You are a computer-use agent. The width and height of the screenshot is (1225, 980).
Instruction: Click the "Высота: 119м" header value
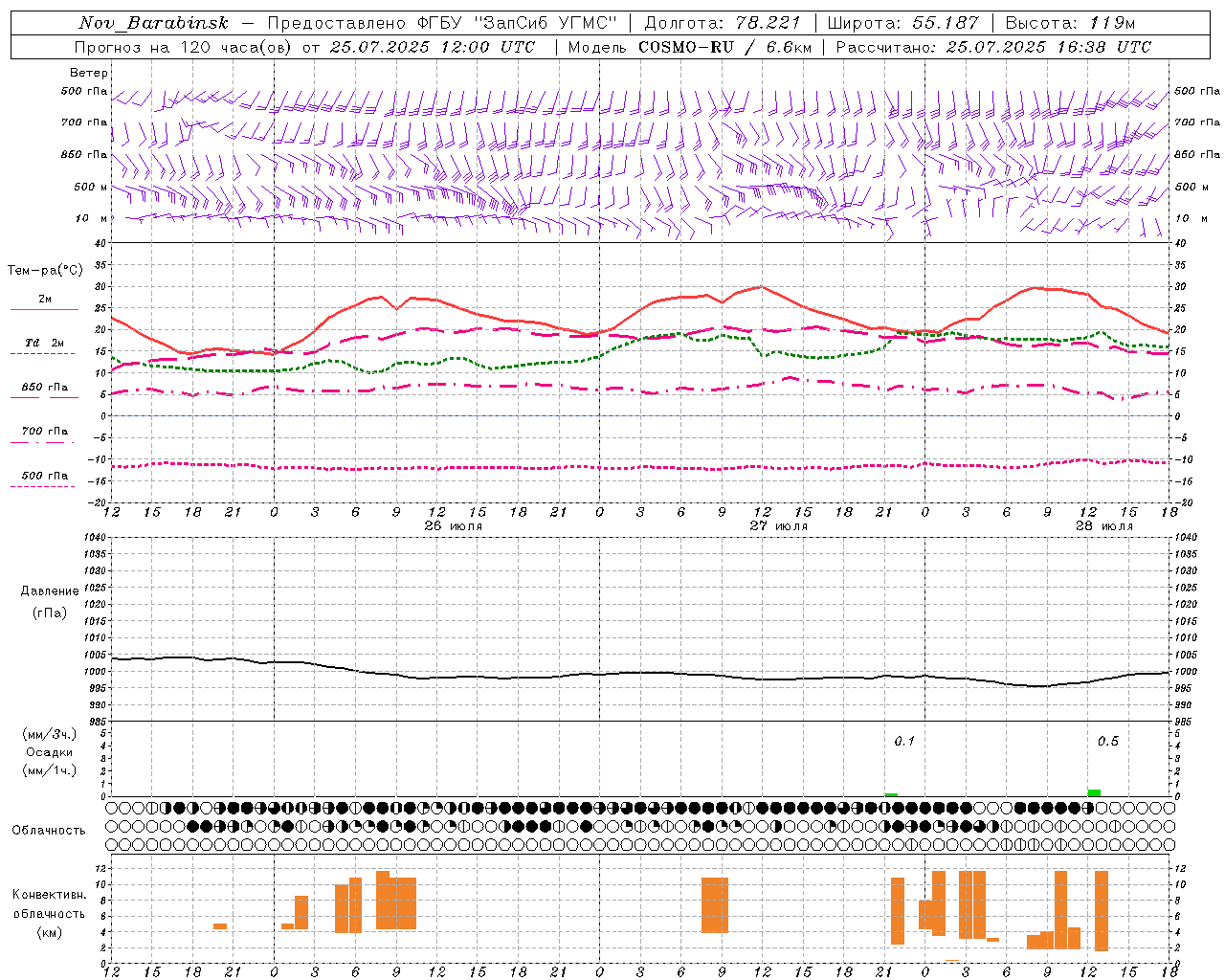click(1070, 23)
